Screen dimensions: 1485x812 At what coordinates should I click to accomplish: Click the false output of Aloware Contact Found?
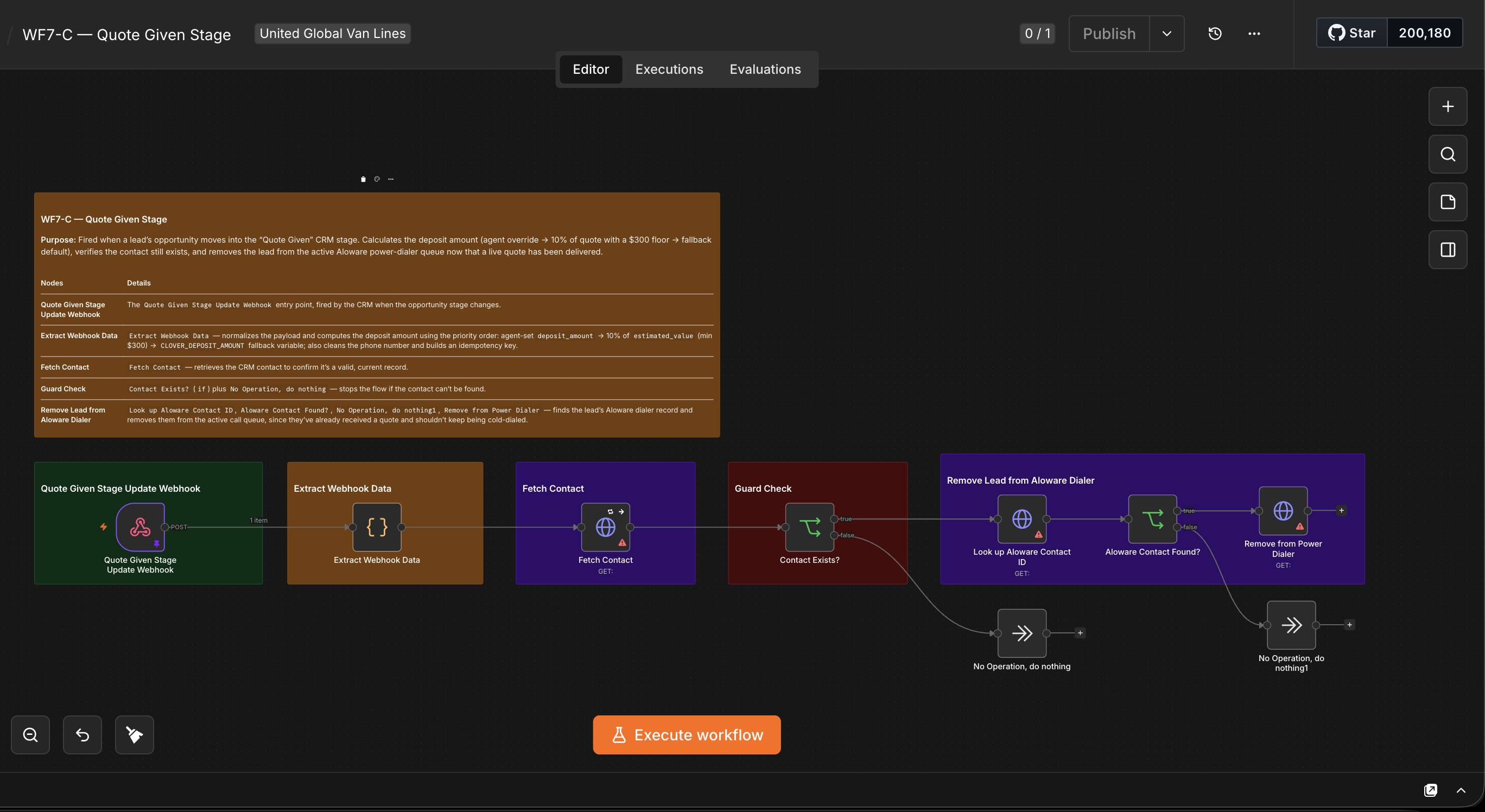point(1177,527)
